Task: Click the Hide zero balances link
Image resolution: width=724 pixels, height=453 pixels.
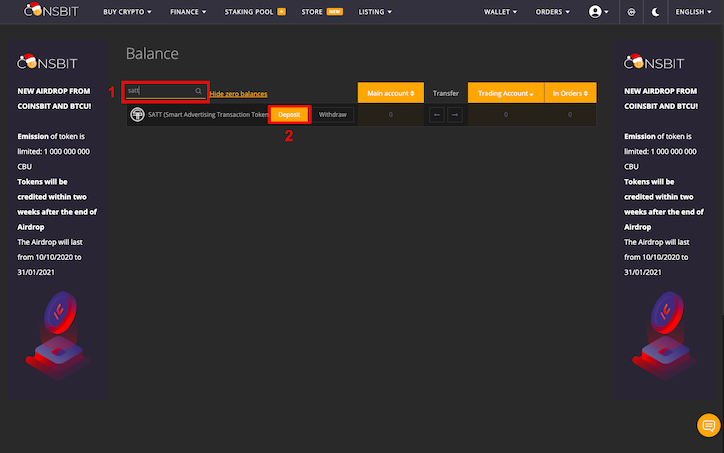Action: (x=238, y=94)
